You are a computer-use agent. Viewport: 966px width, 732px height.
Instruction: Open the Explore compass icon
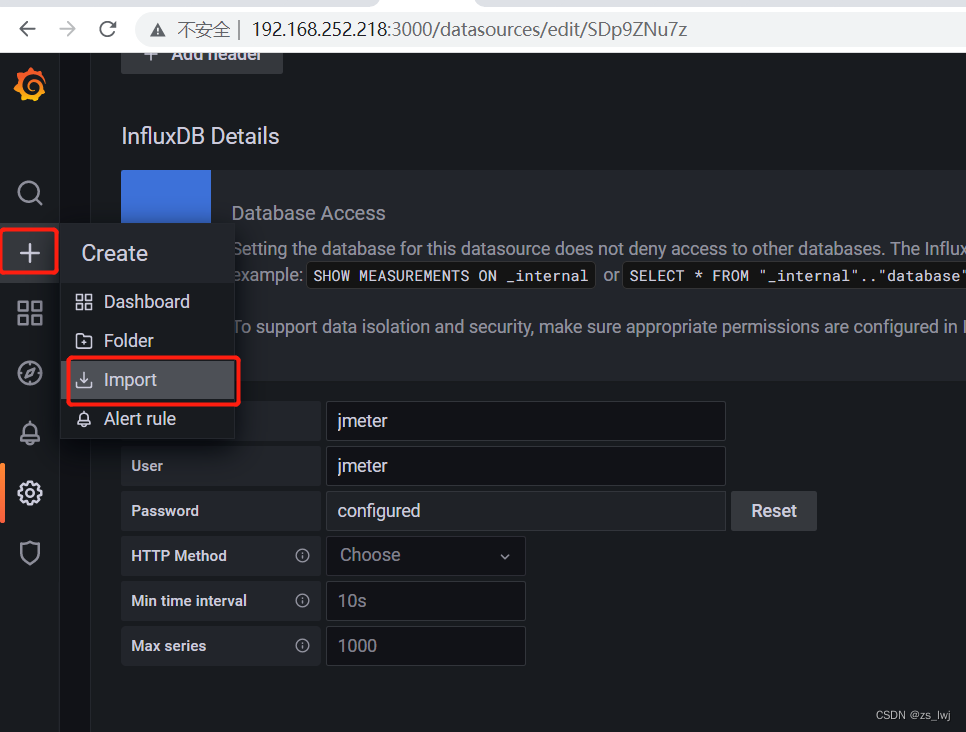pos(30,373)
